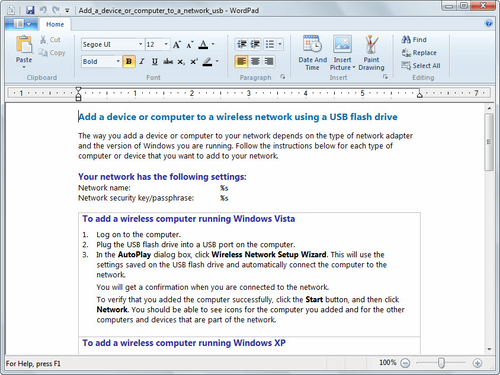The image size is (500, 375).
Task: Click scroll up arrow
Action: click(489, 109)
